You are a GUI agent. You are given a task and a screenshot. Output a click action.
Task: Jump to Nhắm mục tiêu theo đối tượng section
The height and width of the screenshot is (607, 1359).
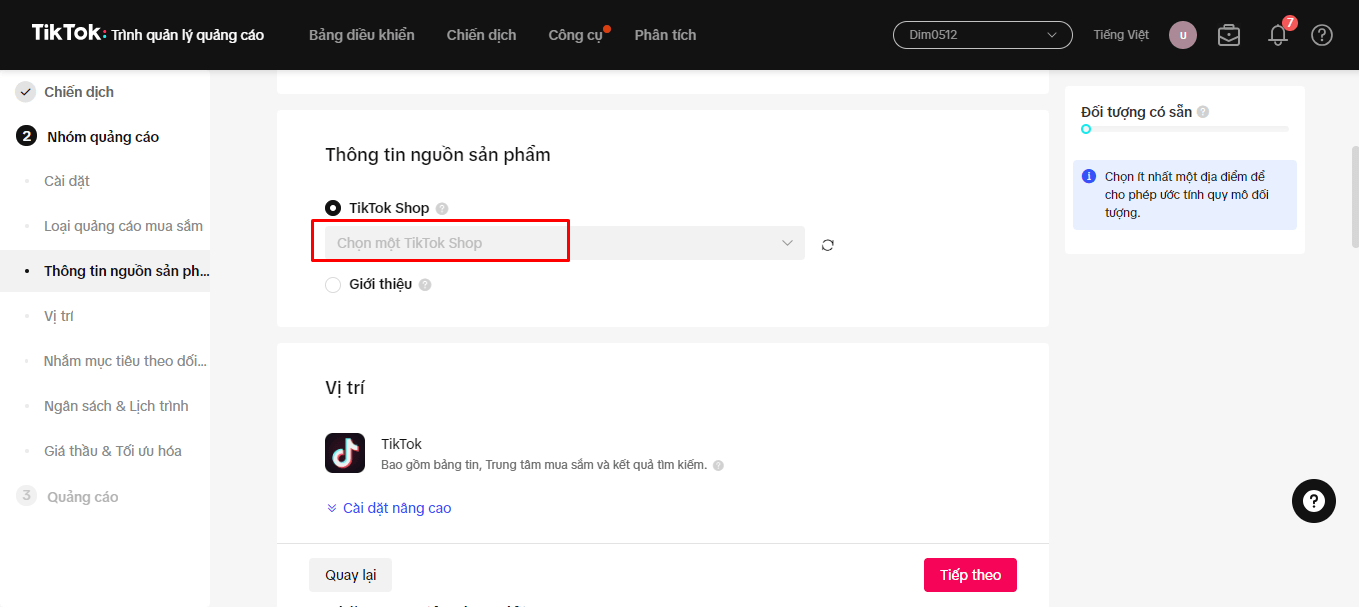(126, 361)
